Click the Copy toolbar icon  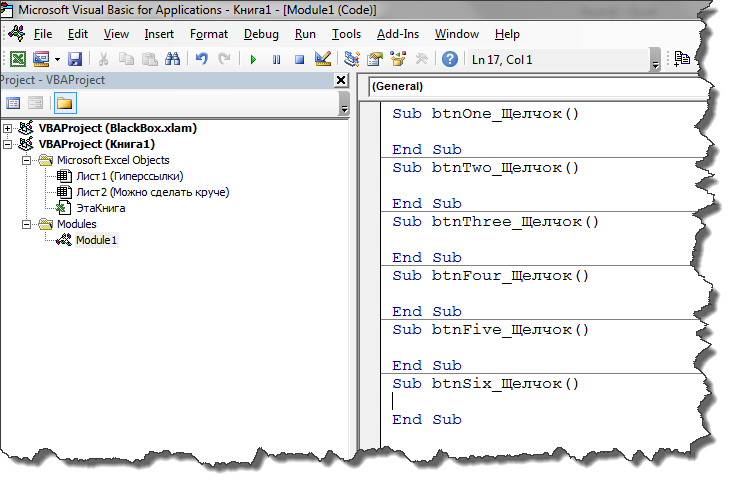[126, 59]
